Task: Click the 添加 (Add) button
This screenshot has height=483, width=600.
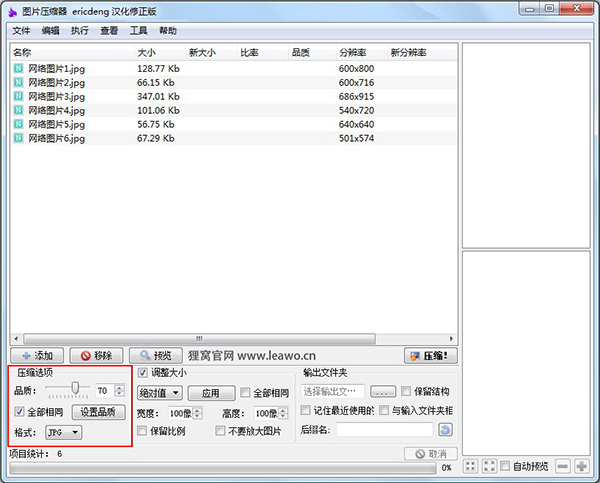Action: (37, 355)
